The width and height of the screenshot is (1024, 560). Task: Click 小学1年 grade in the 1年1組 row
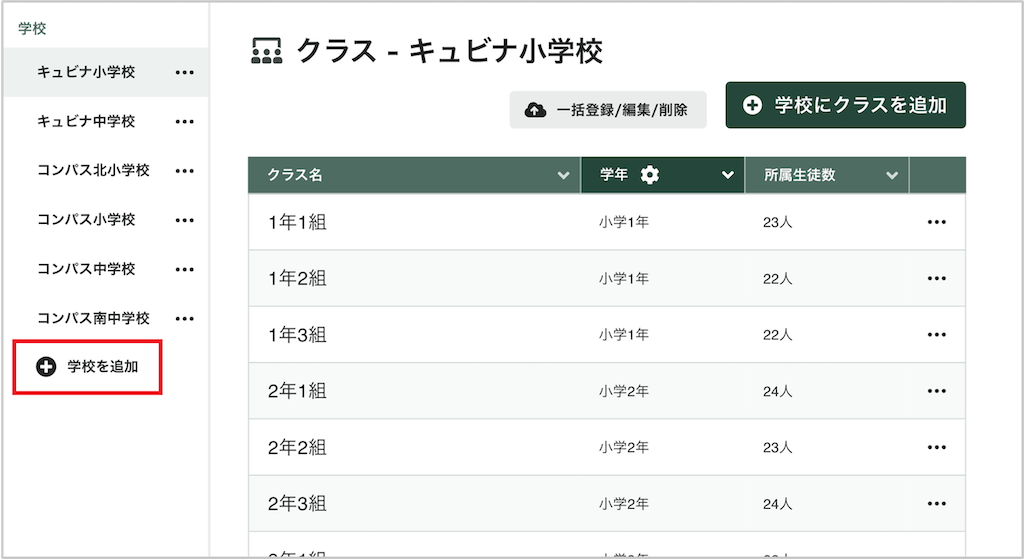click(624, 223)
